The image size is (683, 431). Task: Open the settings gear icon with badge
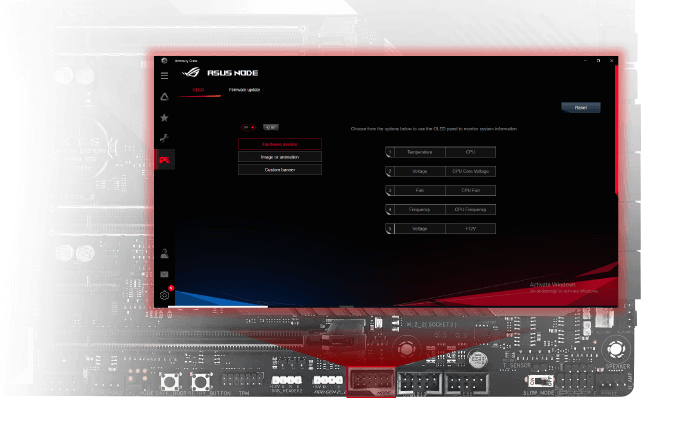pos(165,294)
